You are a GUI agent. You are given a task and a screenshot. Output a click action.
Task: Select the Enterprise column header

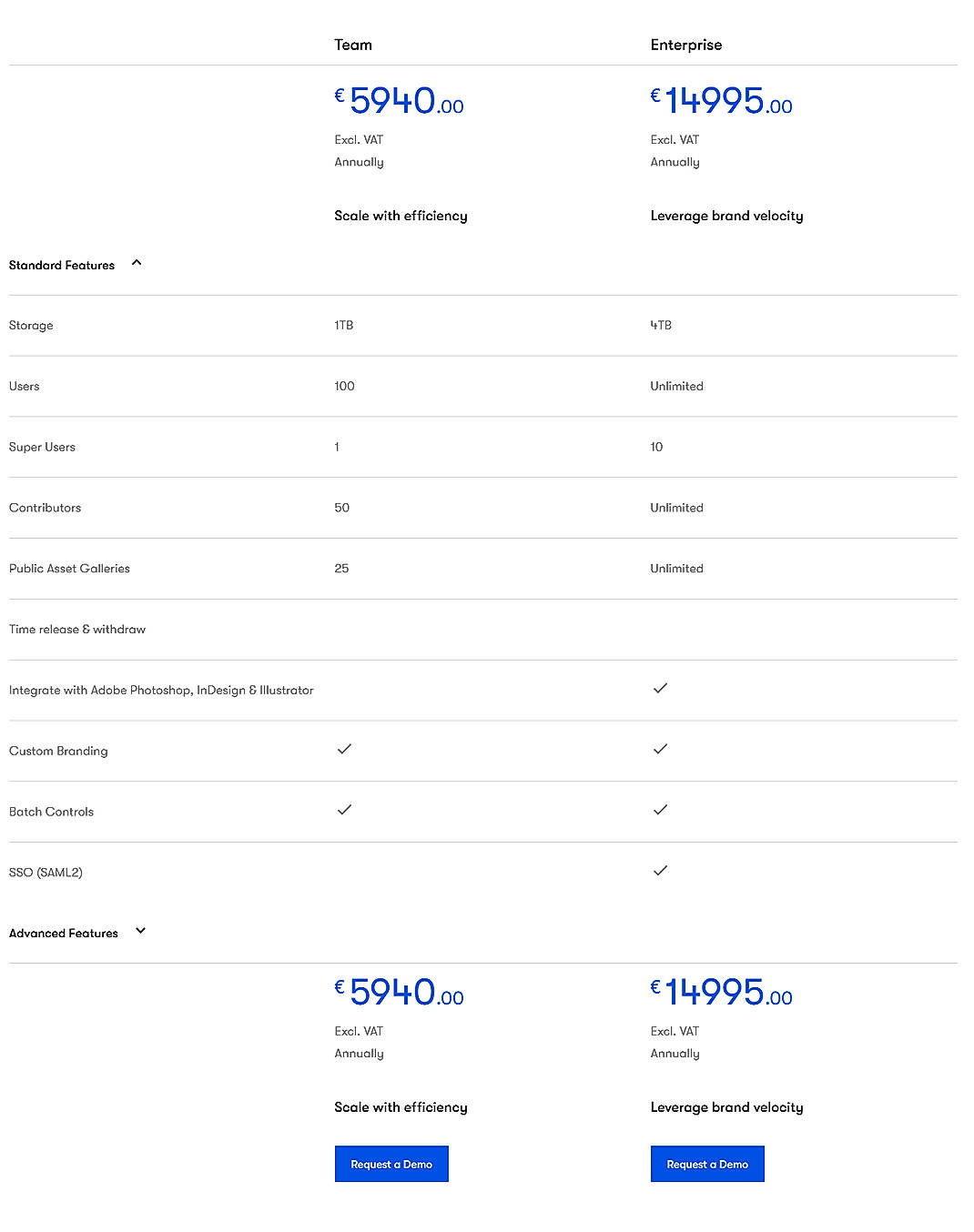tap(686, 45)
